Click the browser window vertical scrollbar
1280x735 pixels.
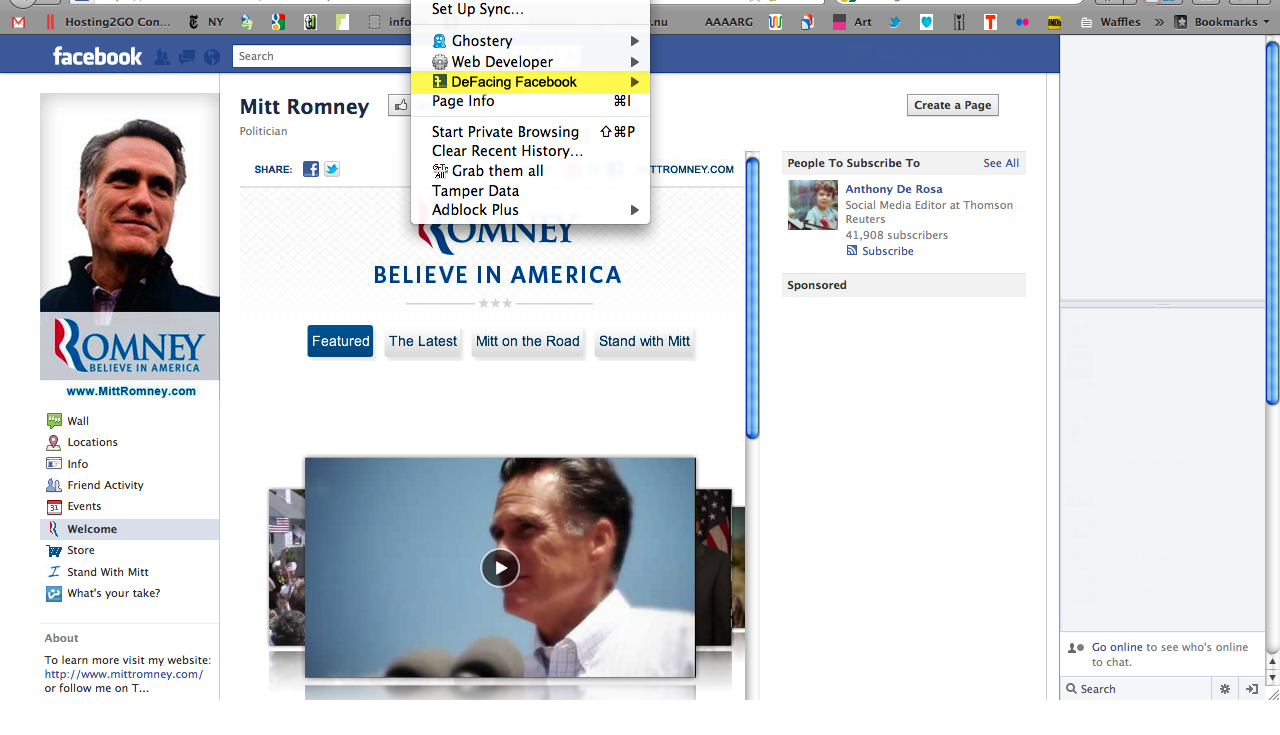point(1272,223)
